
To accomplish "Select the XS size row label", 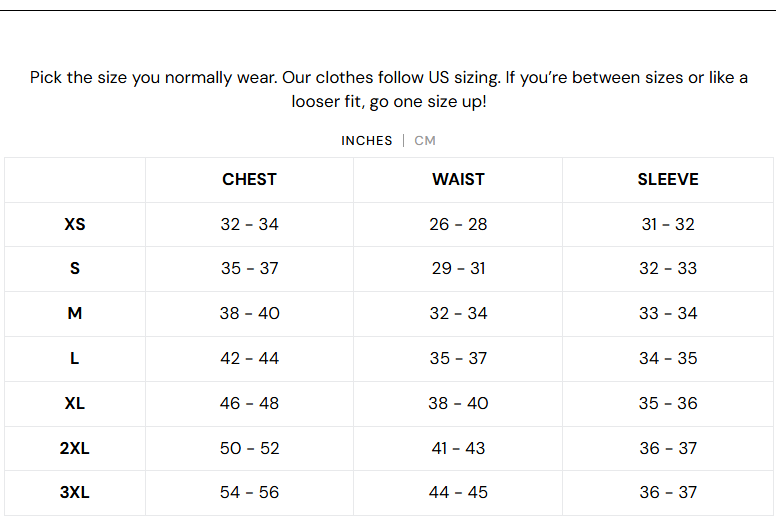I will (x=75, y=224).
